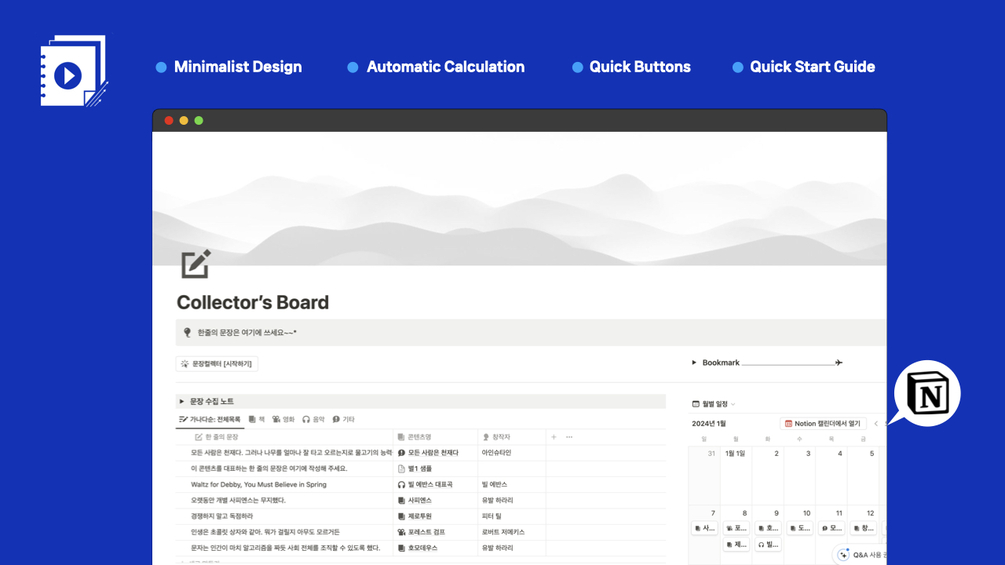Click the Notion logo speech bubble
1005x565 pixels.
pos(926,394)
